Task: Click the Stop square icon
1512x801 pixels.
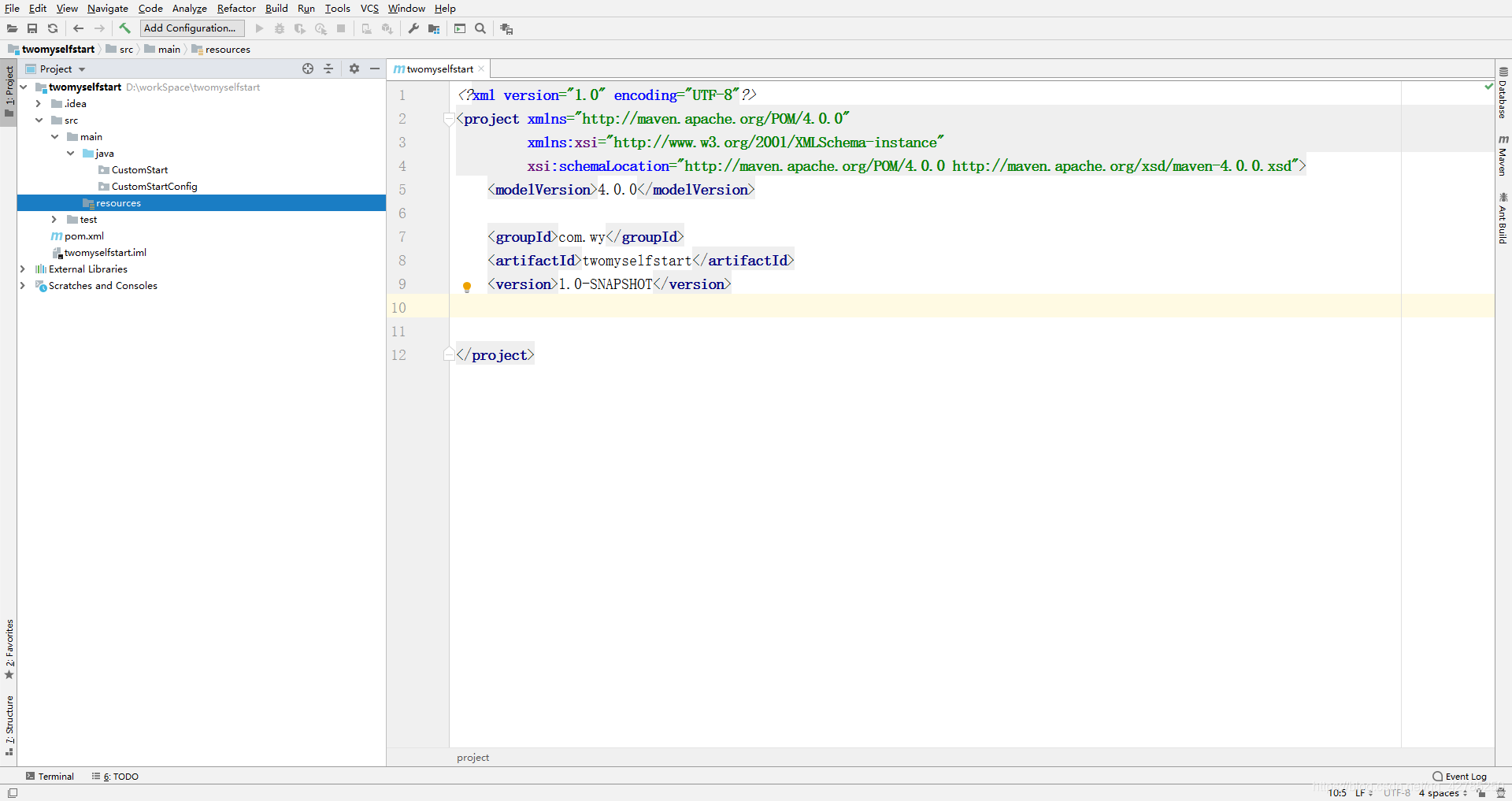Action: (341, 28)
